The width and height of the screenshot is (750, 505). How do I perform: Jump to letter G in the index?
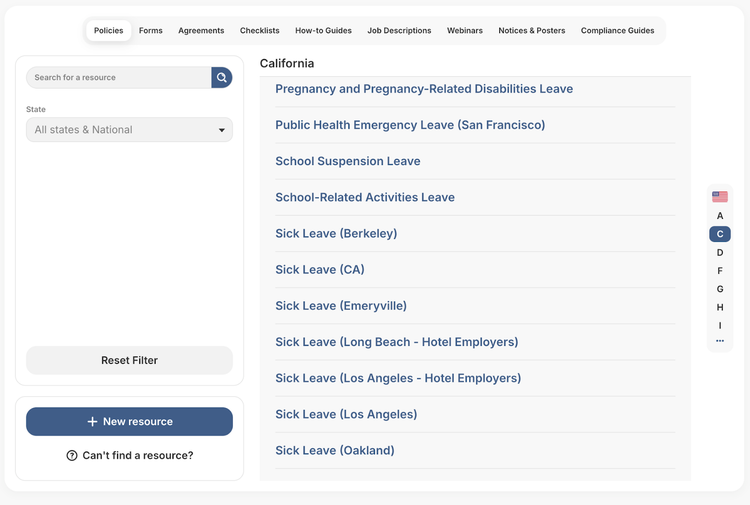[719, 289]
